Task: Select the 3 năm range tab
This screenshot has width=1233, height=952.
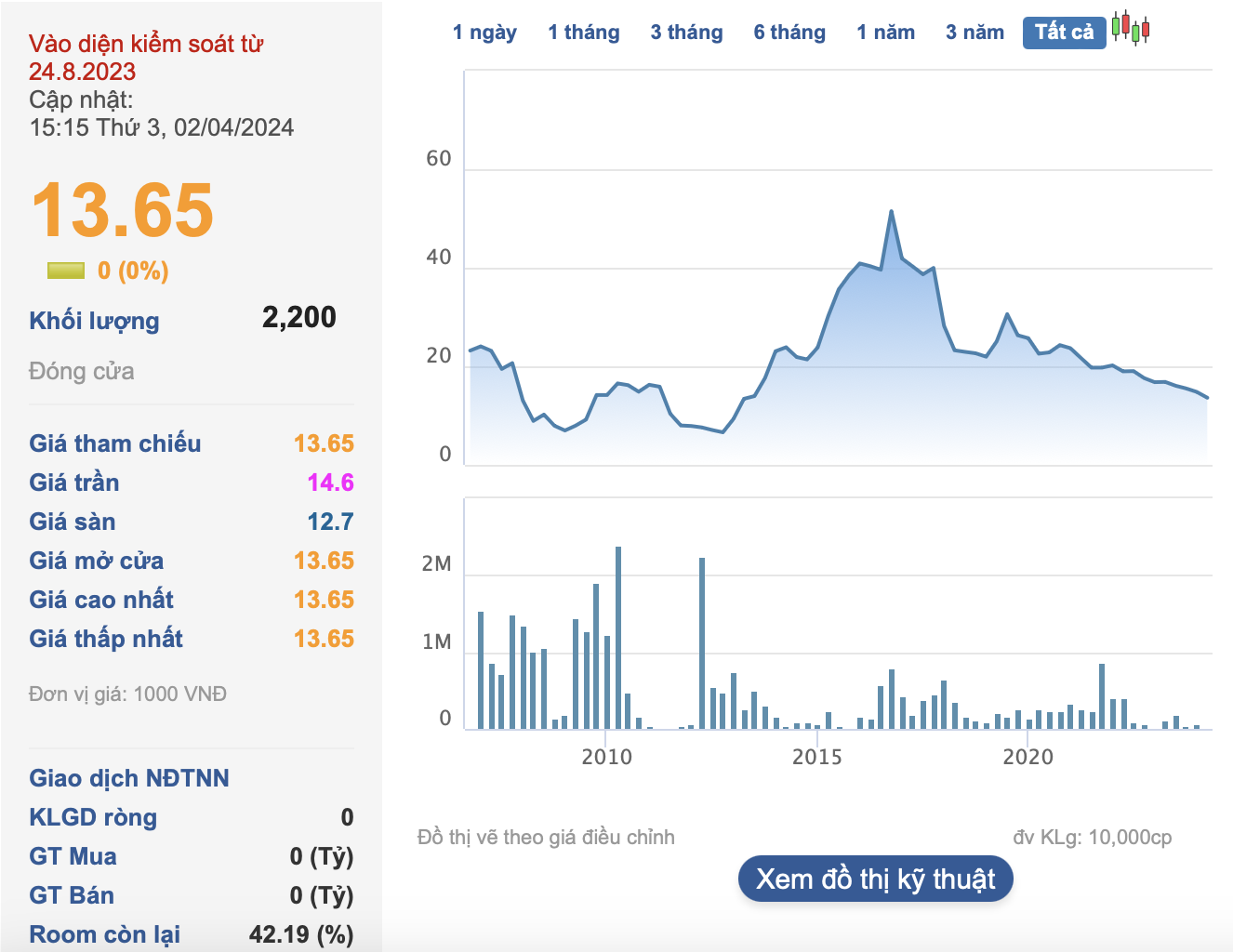Action: click(x=974, y=33)
